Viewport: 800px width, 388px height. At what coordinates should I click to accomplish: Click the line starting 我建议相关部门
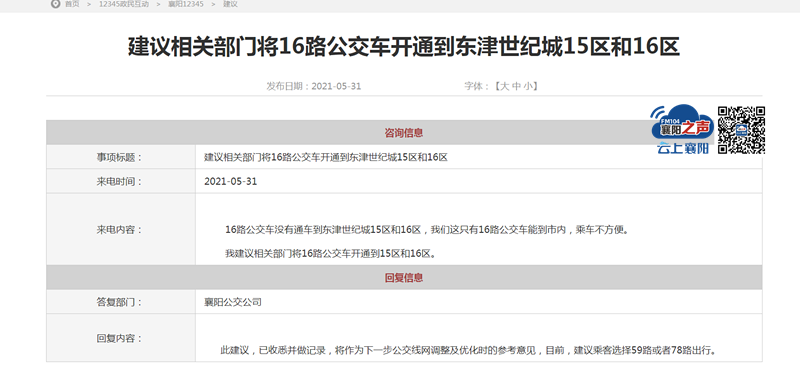(331, 253)
